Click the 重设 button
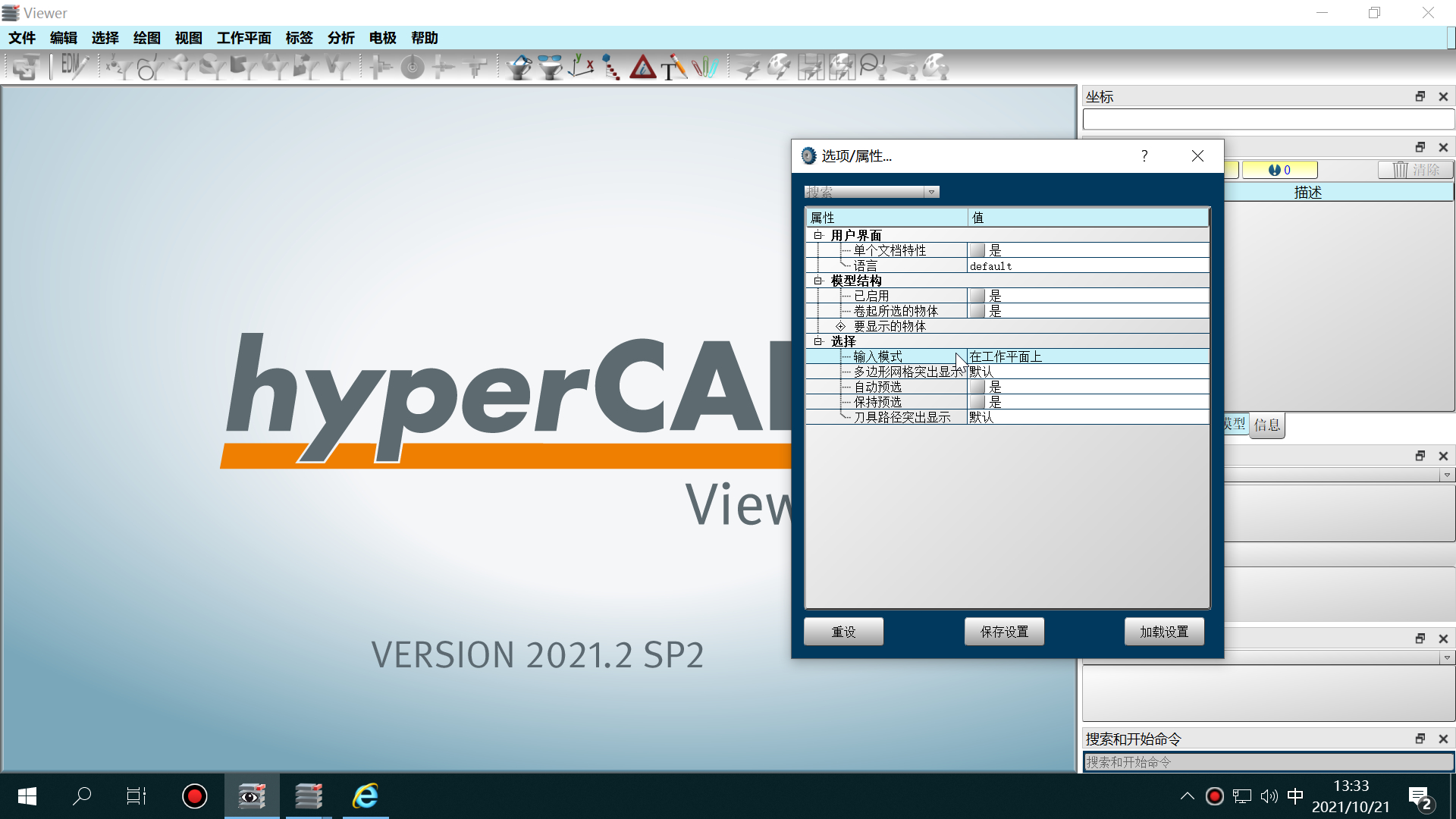Screen dimensions: 1456x819 point(843,632)
